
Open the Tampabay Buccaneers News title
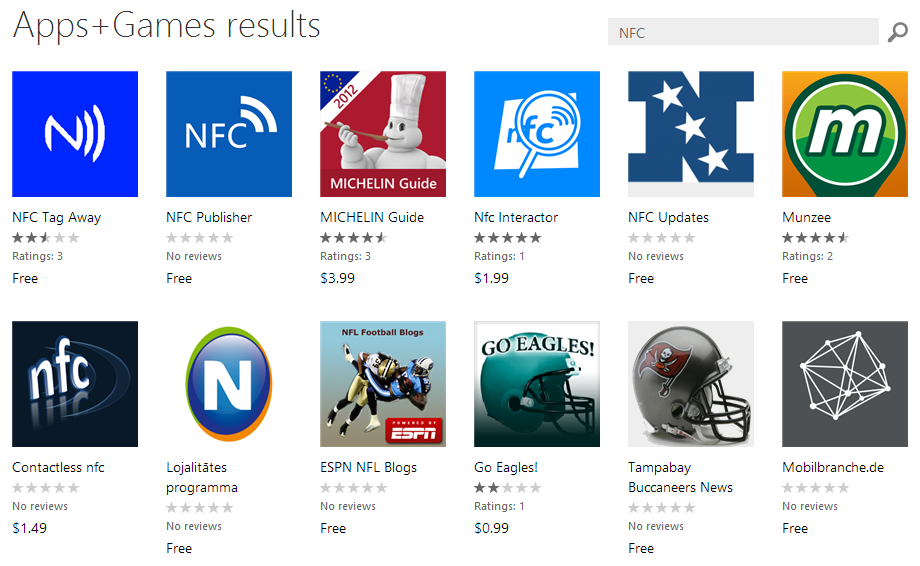click(x=680, y=477)
